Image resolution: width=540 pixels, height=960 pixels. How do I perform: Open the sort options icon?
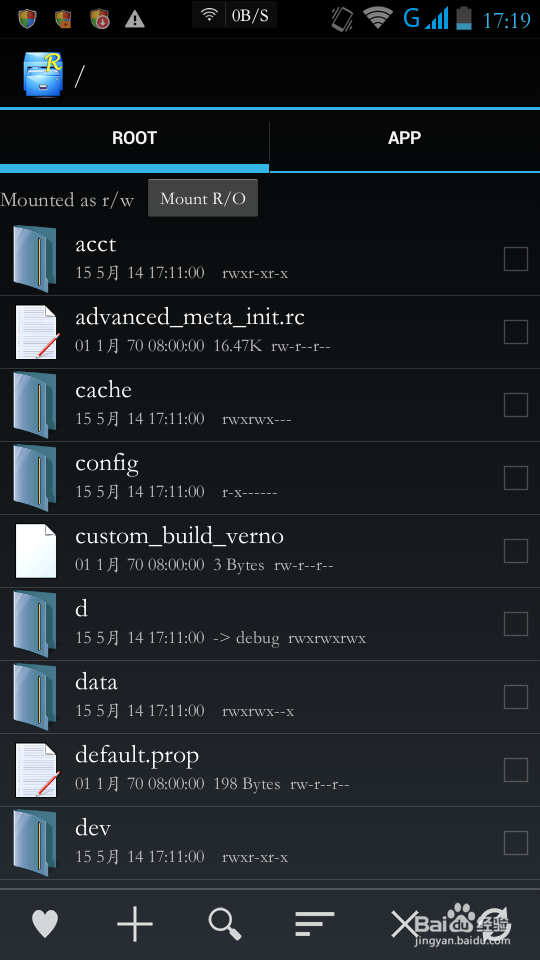(x=314, y=924)
